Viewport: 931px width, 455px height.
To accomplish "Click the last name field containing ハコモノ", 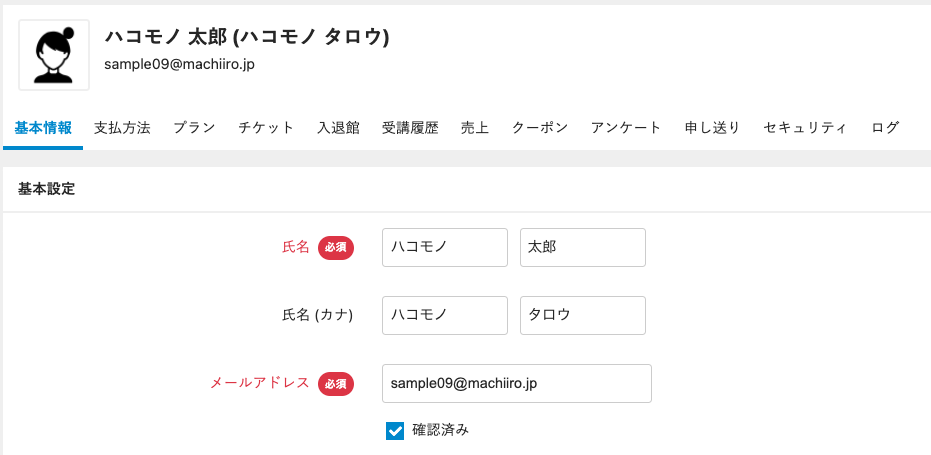I will point(444,248).
